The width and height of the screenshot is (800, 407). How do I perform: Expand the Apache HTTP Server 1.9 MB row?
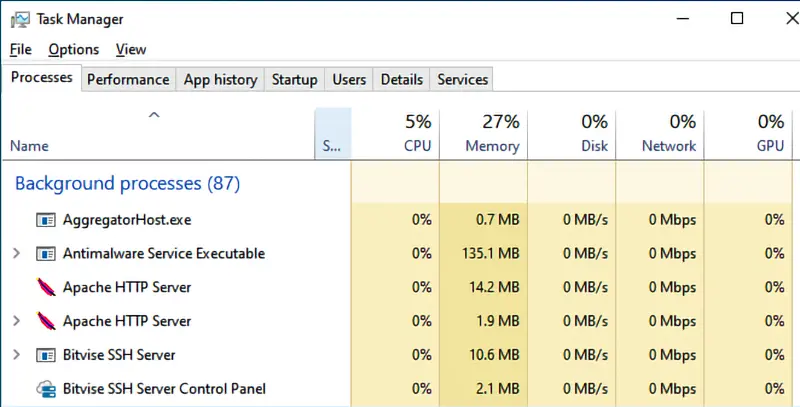click(16, 321)
